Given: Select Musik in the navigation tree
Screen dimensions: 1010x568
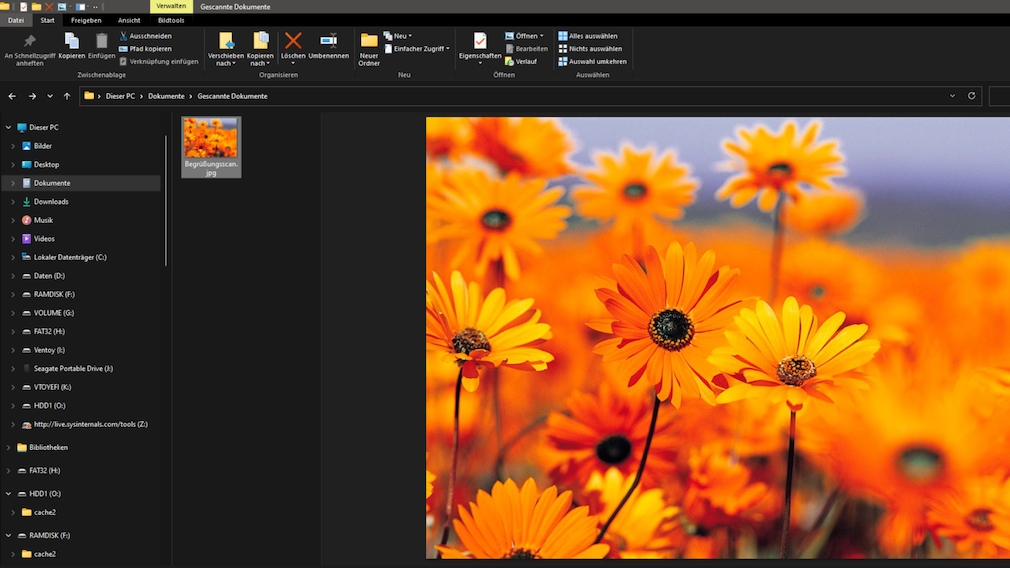Looking at the screenshot, I should (x=43, y=220).
